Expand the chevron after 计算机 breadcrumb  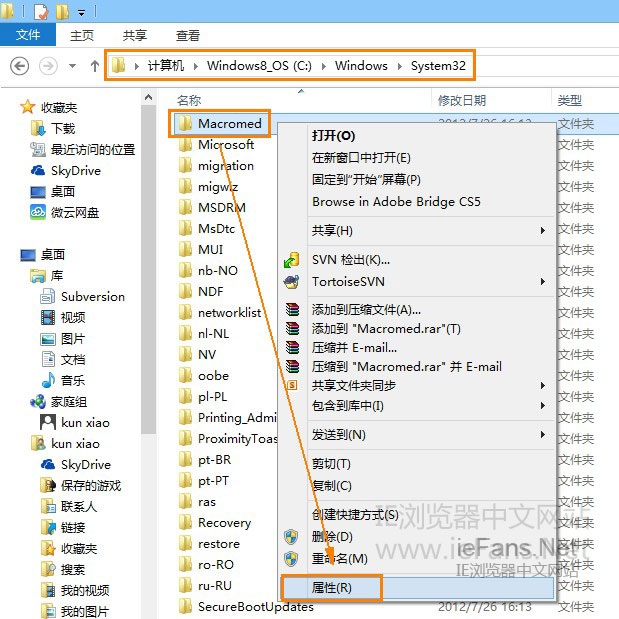[x=196, y=66]
